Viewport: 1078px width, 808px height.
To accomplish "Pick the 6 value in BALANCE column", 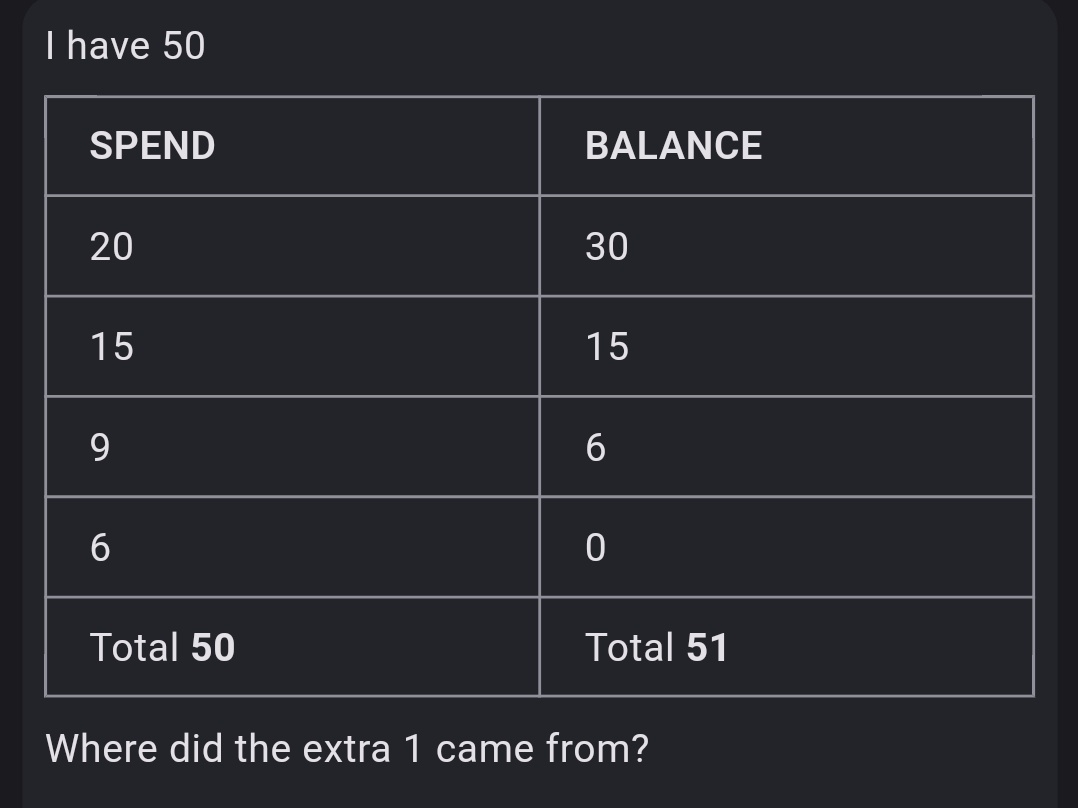I will tap(596, 447).
